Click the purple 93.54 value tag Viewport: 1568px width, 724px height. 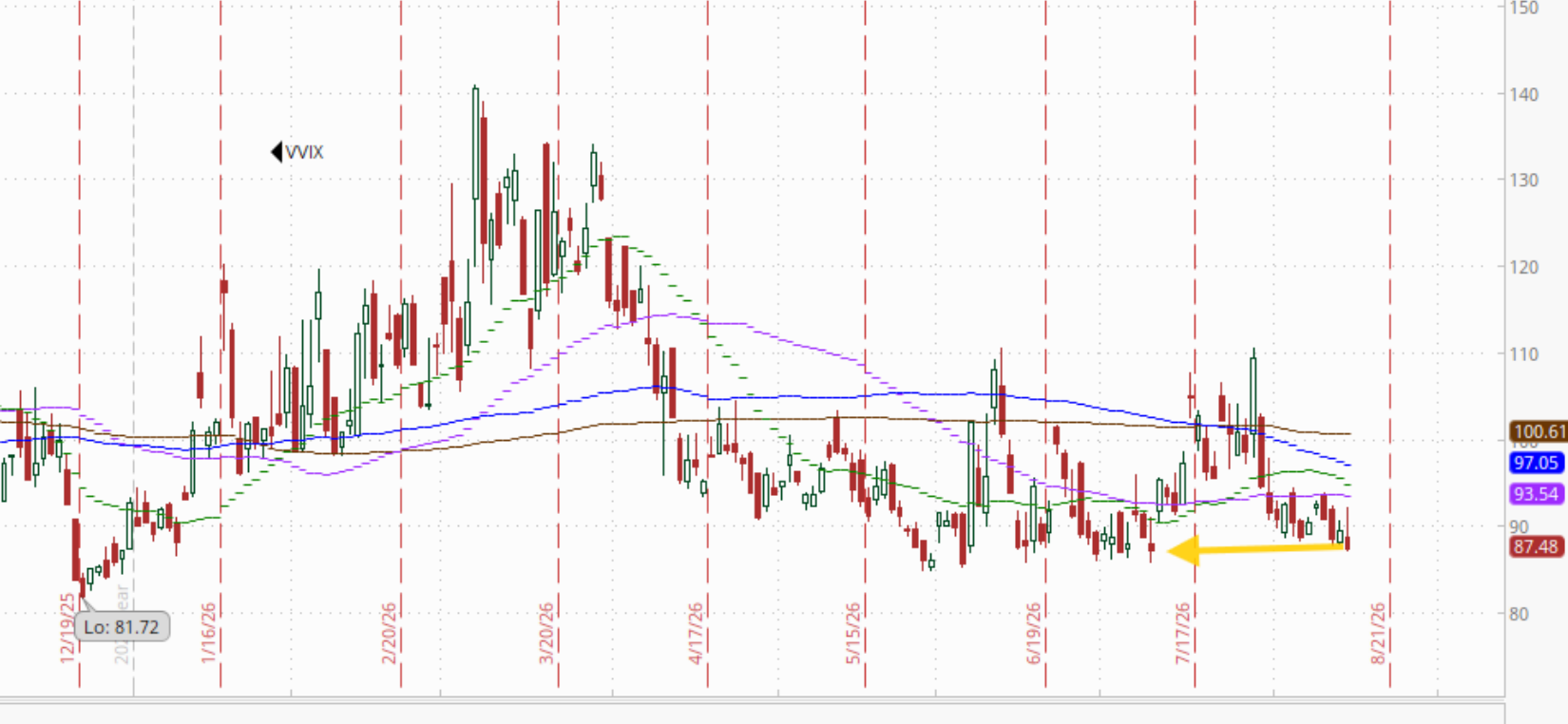(x=1537, y=494)
